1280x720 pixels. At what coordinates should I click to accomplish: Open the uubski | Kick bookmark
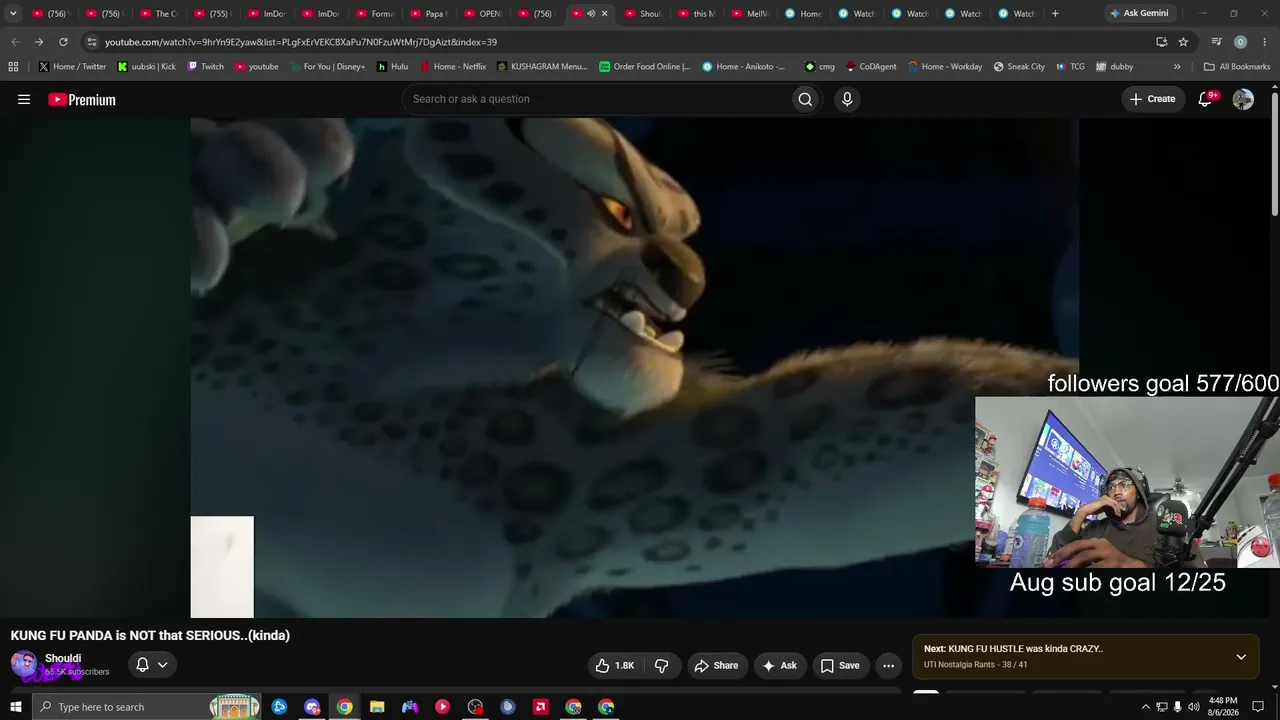147,67
